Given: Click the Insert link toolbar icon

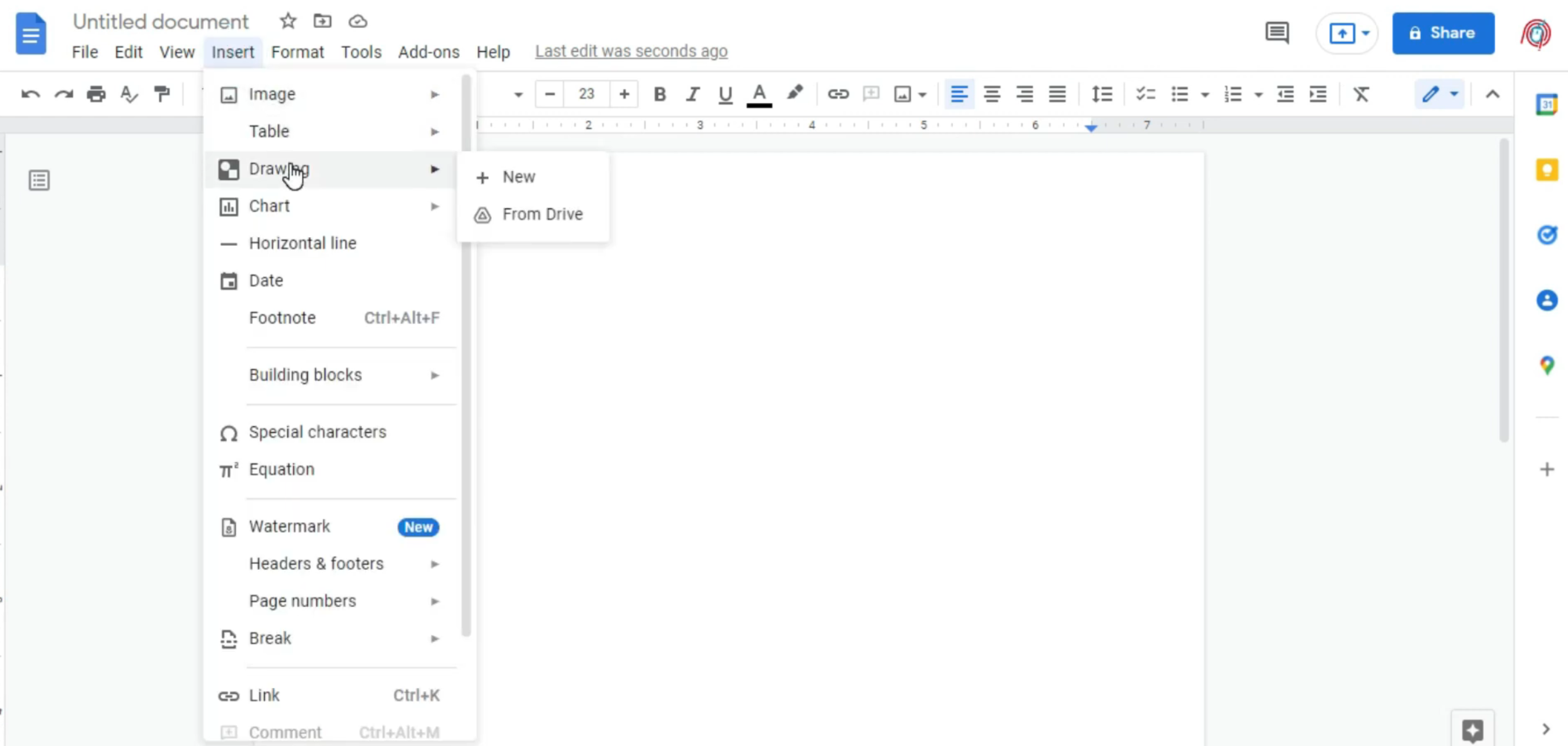Looking at the screenshot, I should click(838, 94).
